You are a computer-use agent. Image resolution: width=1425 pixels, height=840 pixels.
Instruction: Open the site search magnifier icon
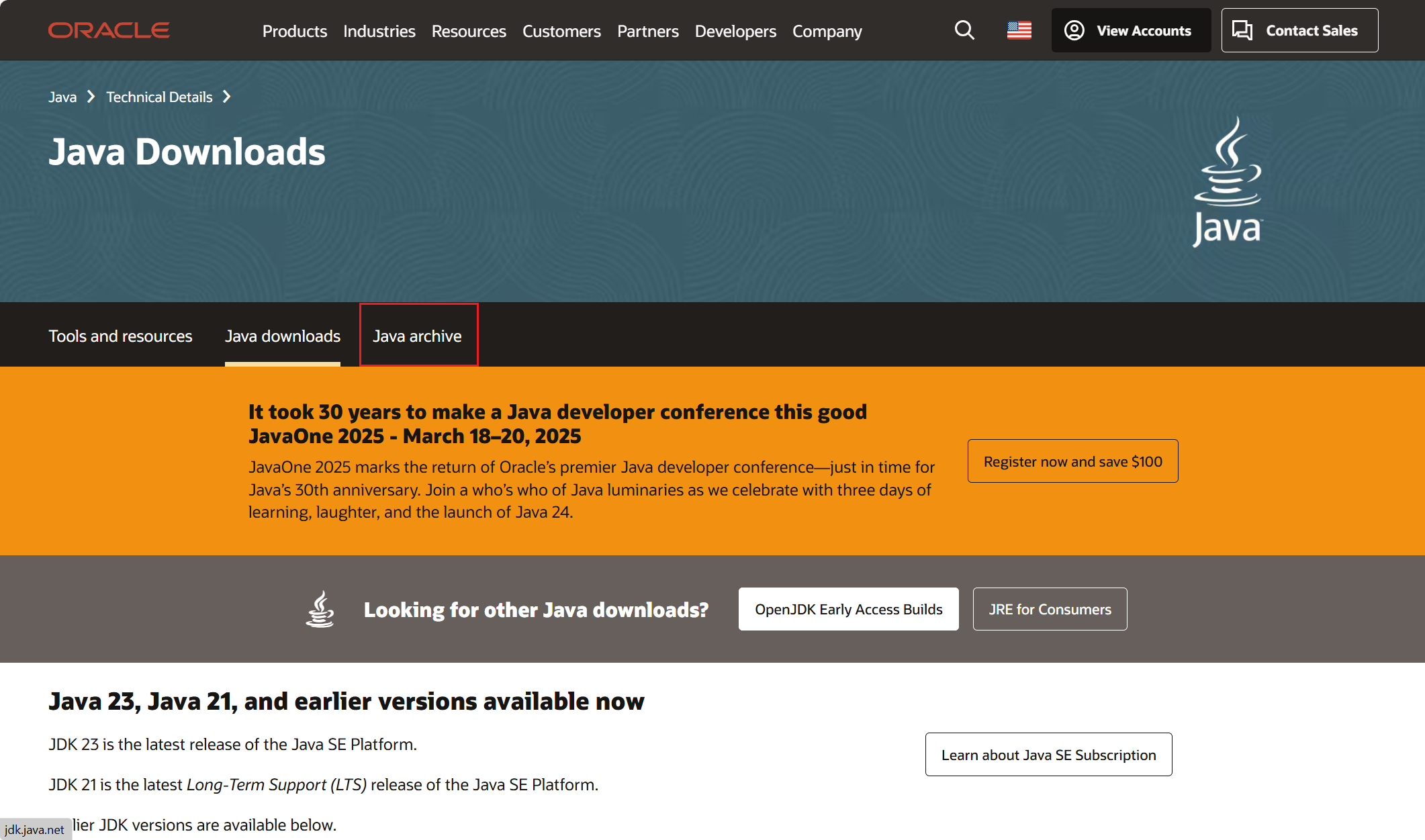coord(964,30)
